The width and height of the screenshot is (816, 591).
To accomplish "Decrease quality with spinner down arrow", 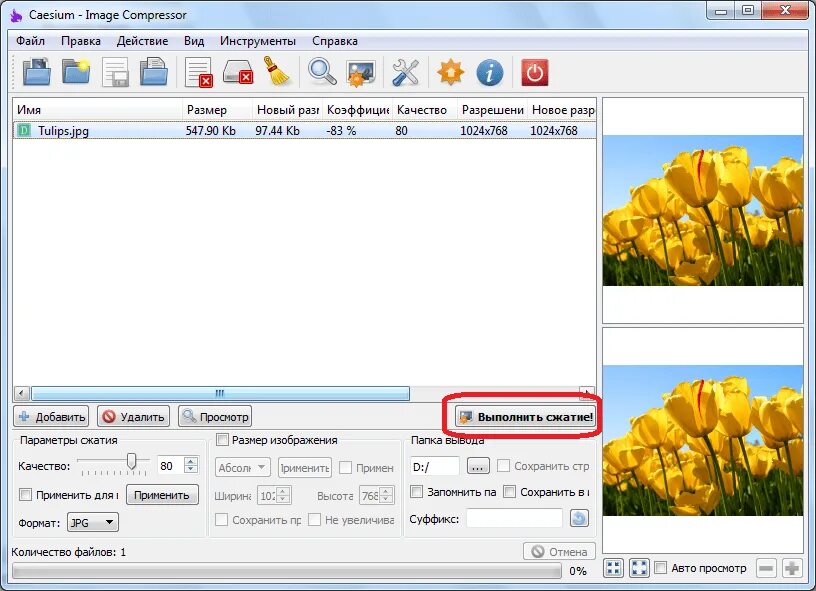I will (x=191, y=469).
